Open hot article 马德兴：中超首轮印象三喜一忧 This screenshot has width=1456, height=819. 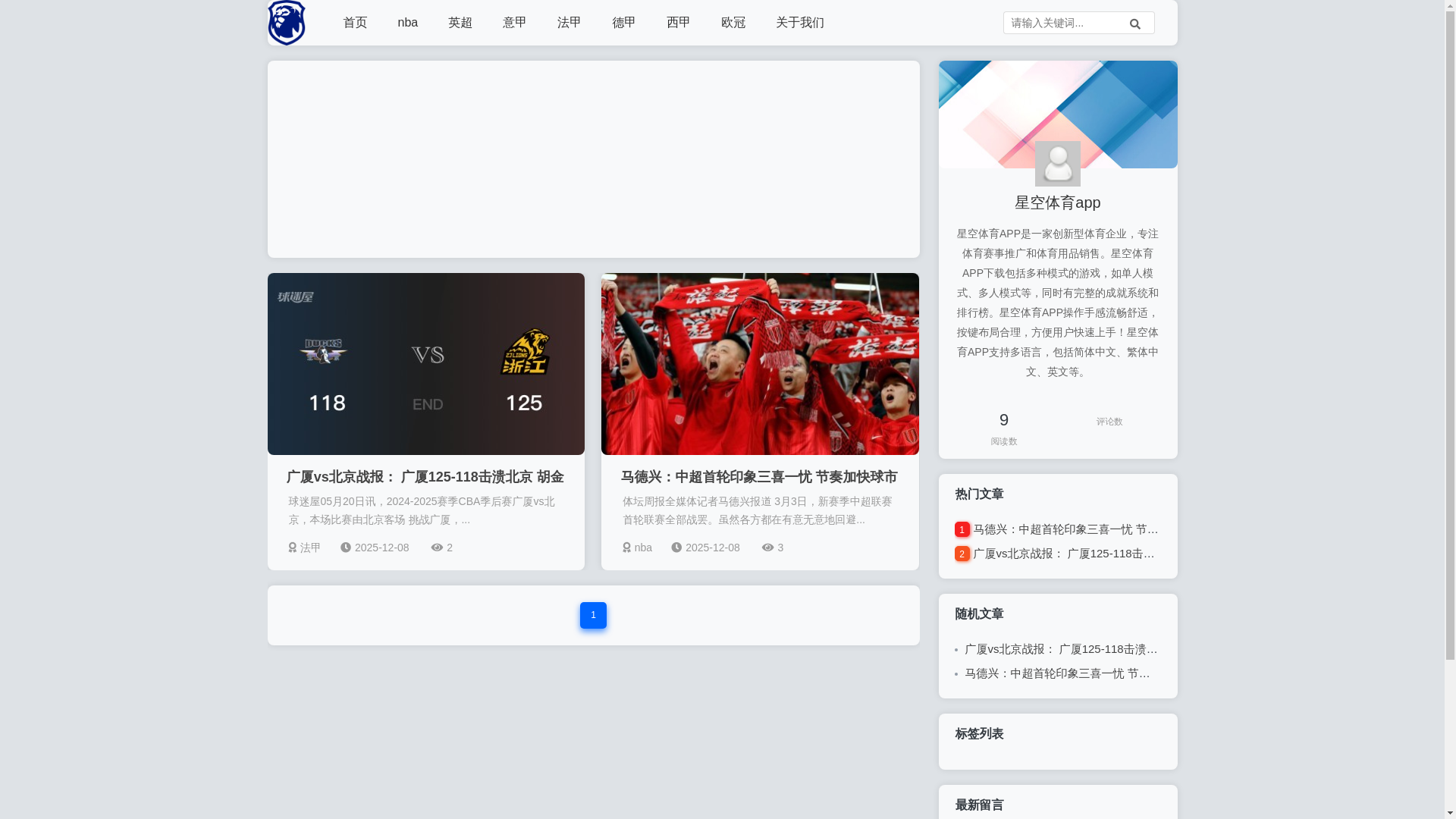(x=1065, y=529)
